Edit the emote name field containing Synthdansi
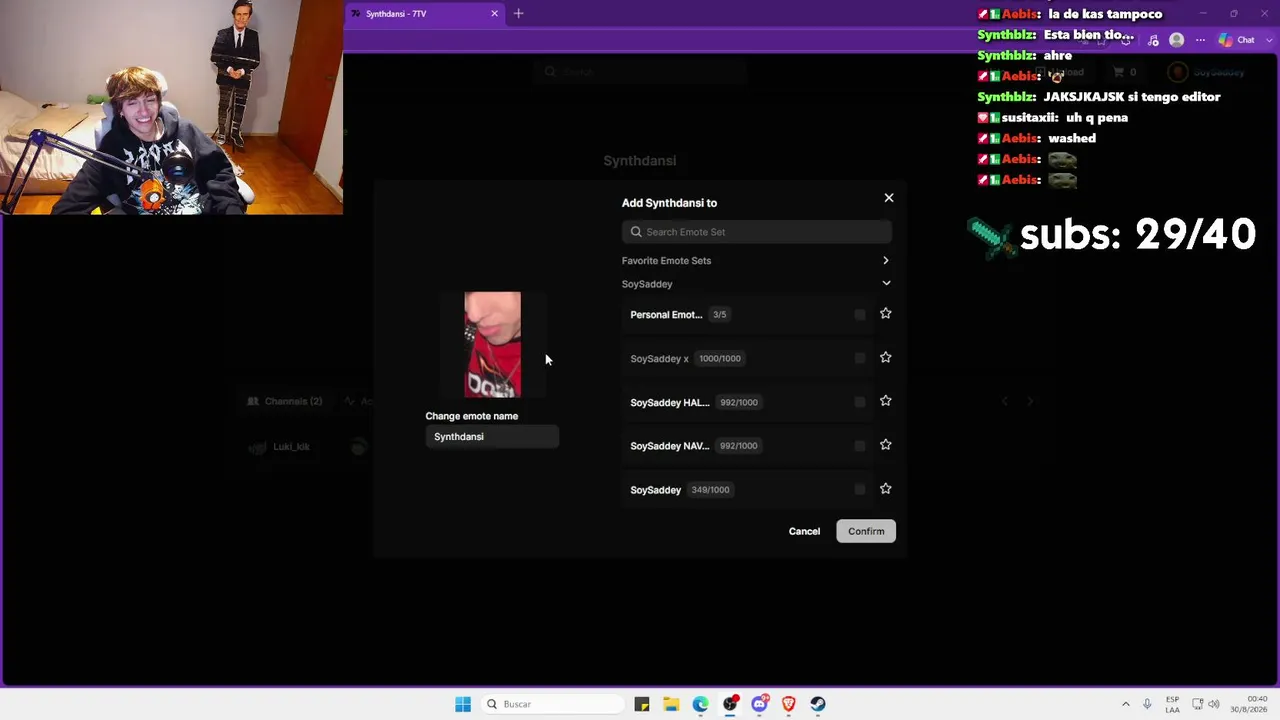Screen dimensions: 1280x720 click(x=492, y=437)
